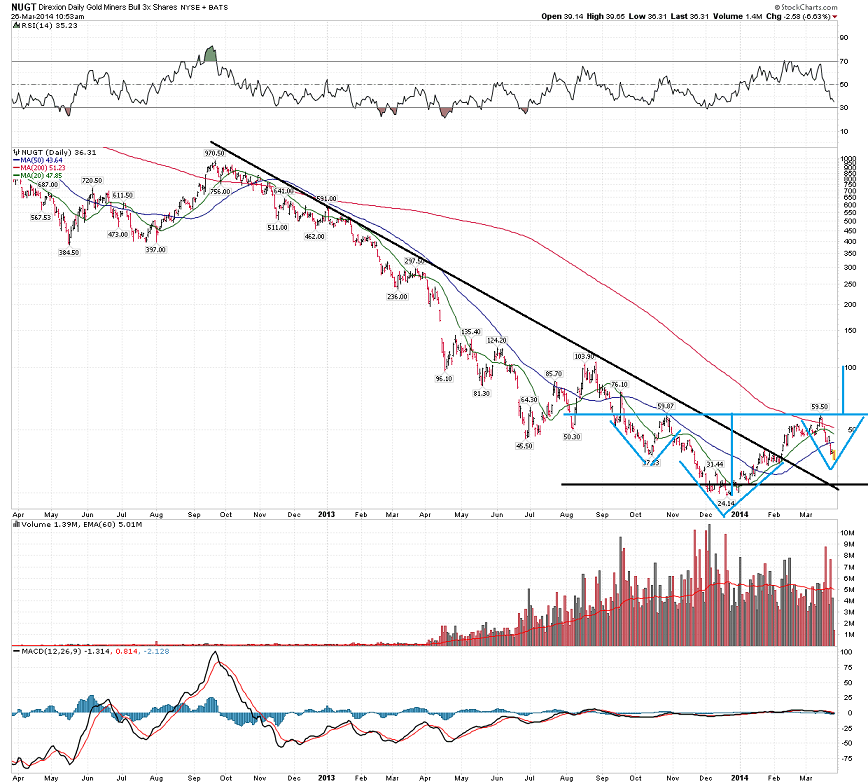Click the 462.00 price label
Viewport: 868px width, 784px height.
click(314, 236)
